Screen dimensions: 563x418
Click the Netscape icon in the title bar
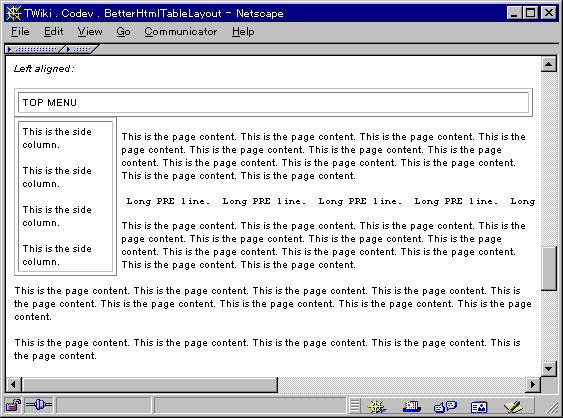(x=13, y=13)
